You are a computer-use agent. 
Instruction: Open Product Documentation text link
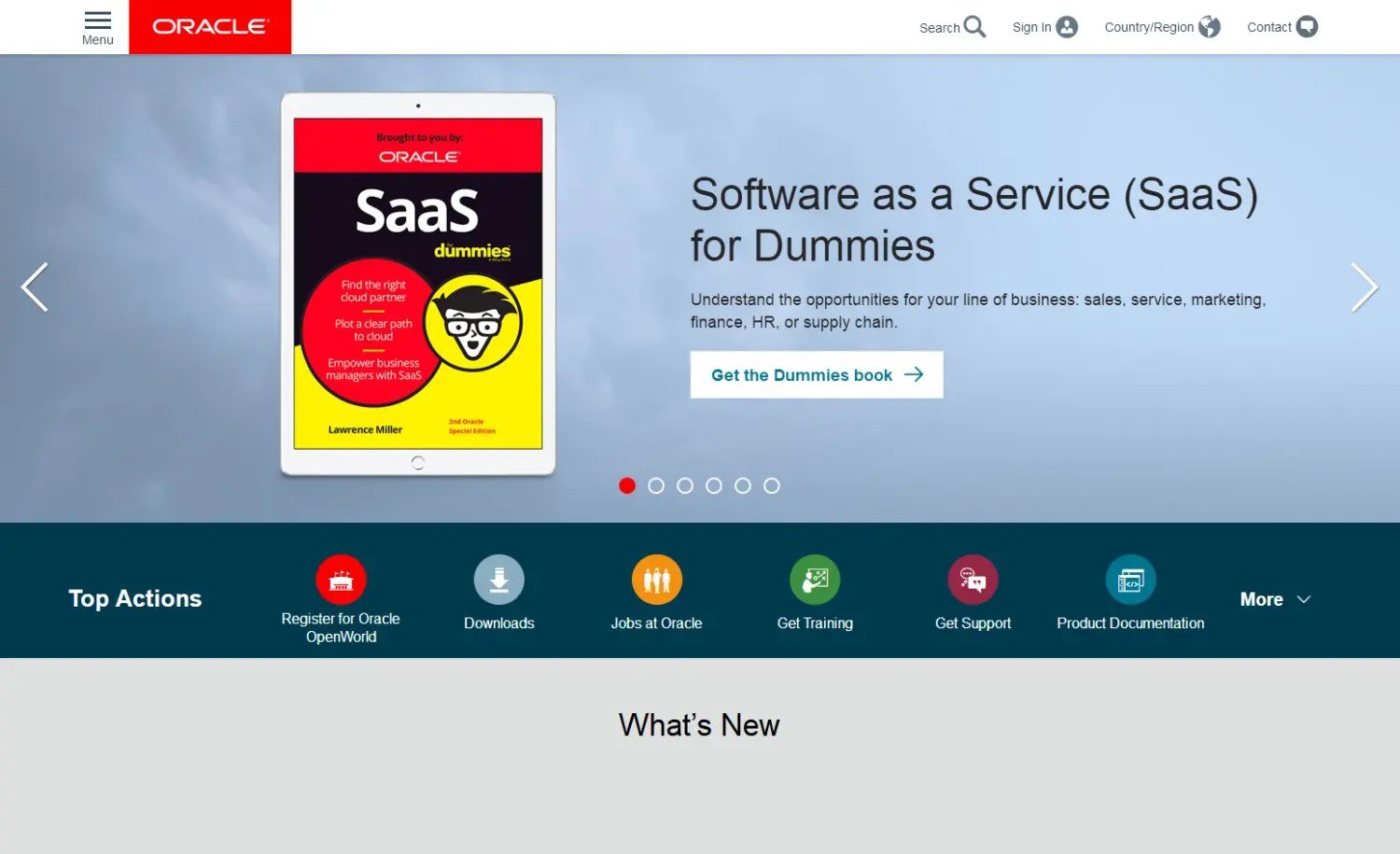[1130, 623]
